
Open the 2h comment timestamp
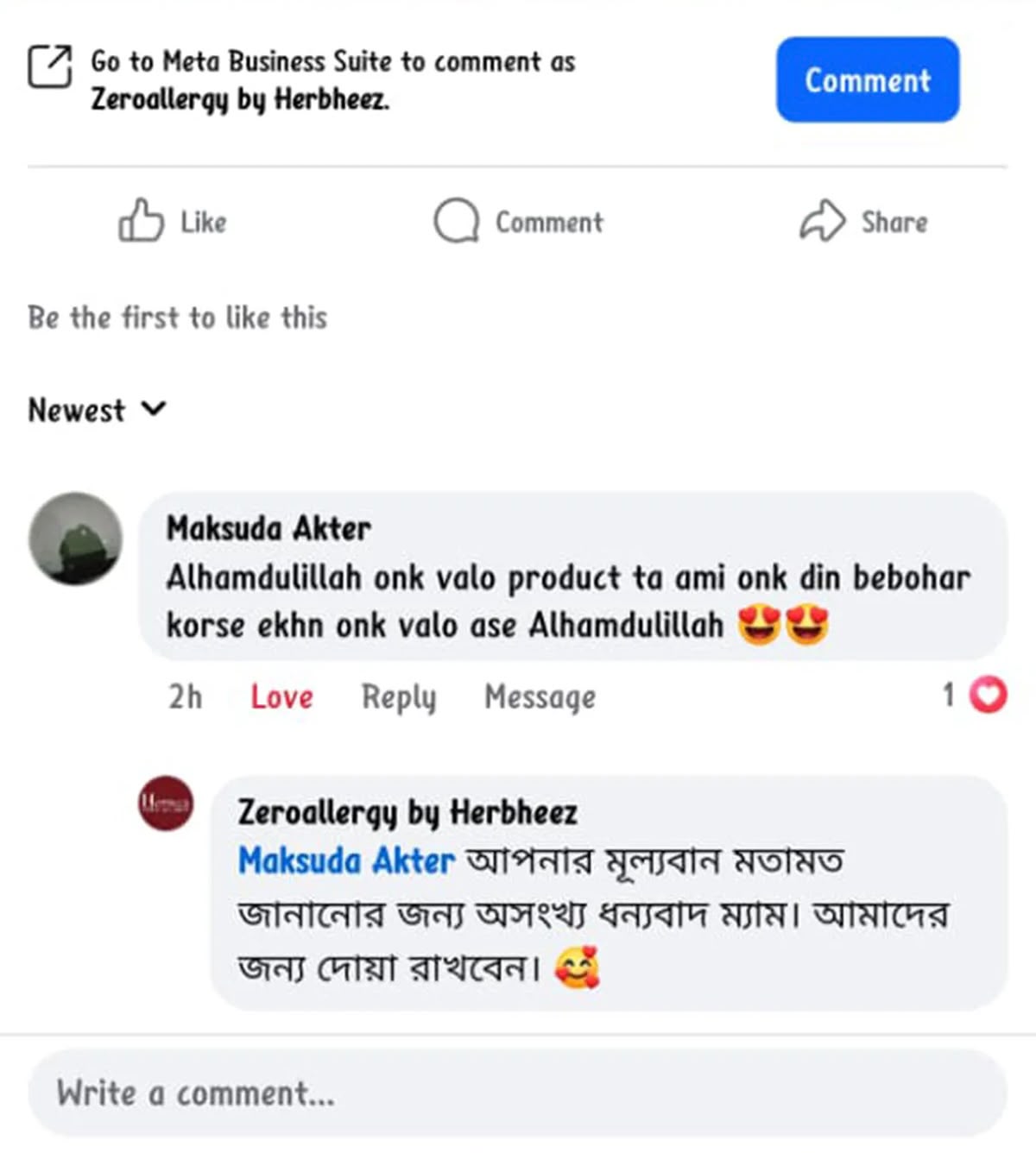point(185,696)
